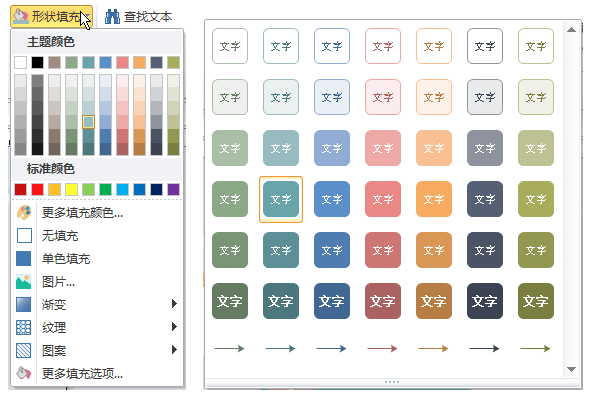Pick the highlighted light teal shade swatch
Viewport: 600px width, 400px height.
(x=88, y=122)
